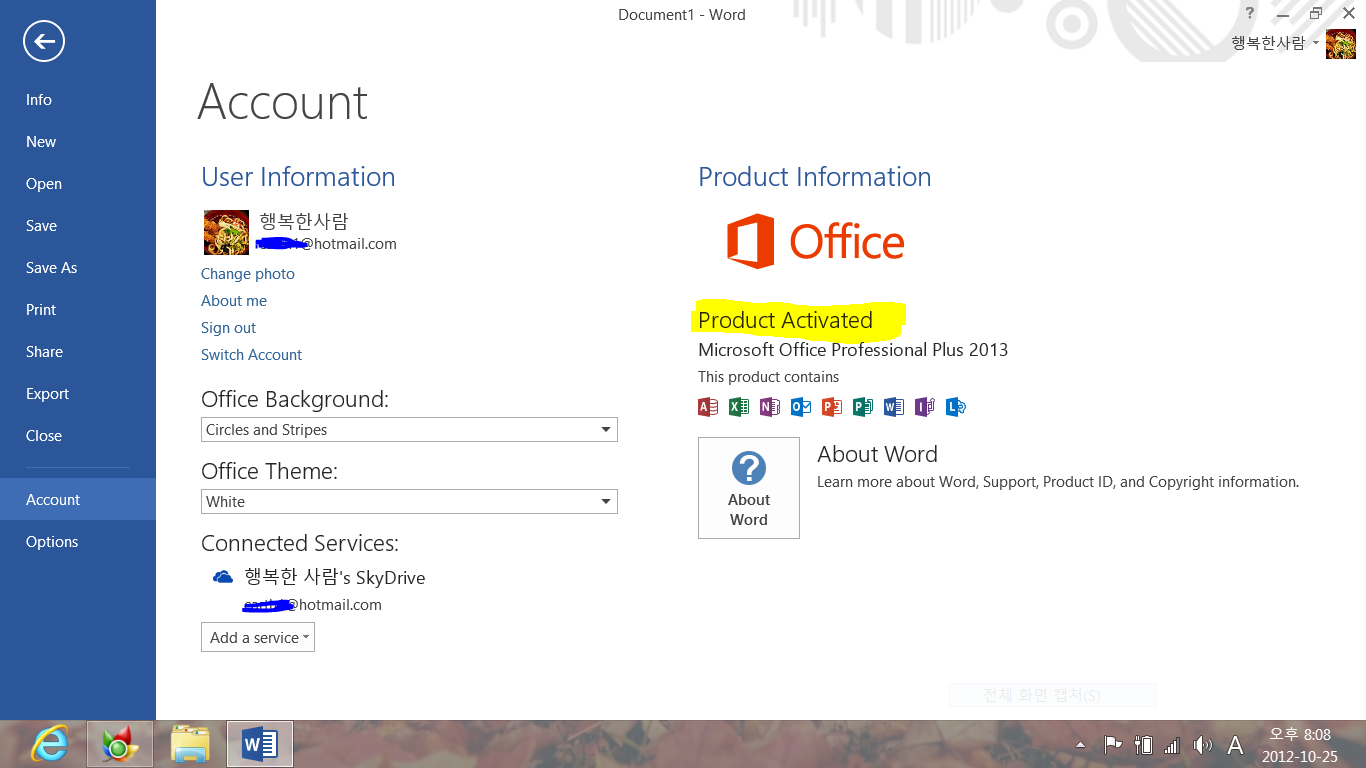
Task: Click the input language A indicator
Action: click(x=1235, y=745)
